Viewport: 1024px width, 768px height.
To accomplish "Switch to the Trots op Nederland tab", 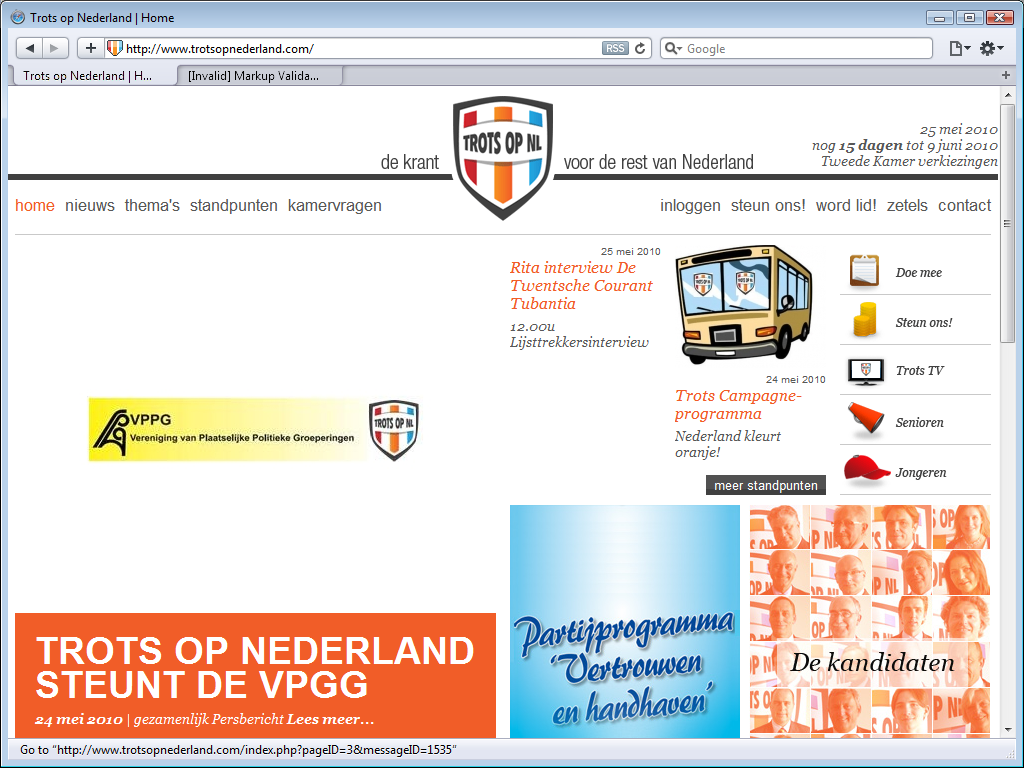I will click(x=95, y=76).
